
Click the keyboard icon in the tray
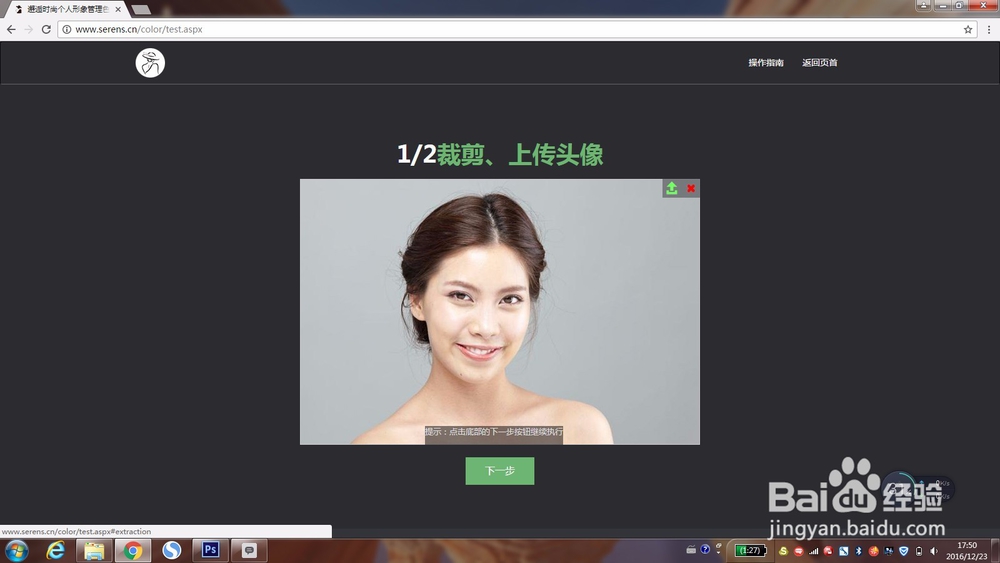[x=691, y=549]
